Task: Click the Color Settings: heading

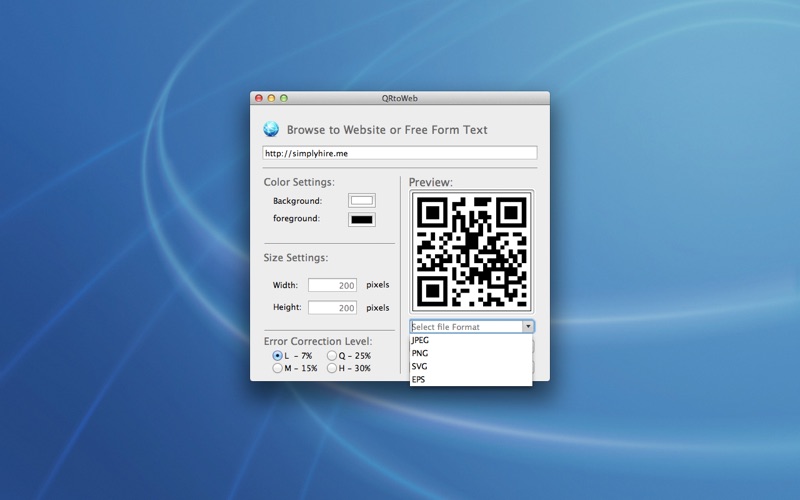Action: [299, 182]
